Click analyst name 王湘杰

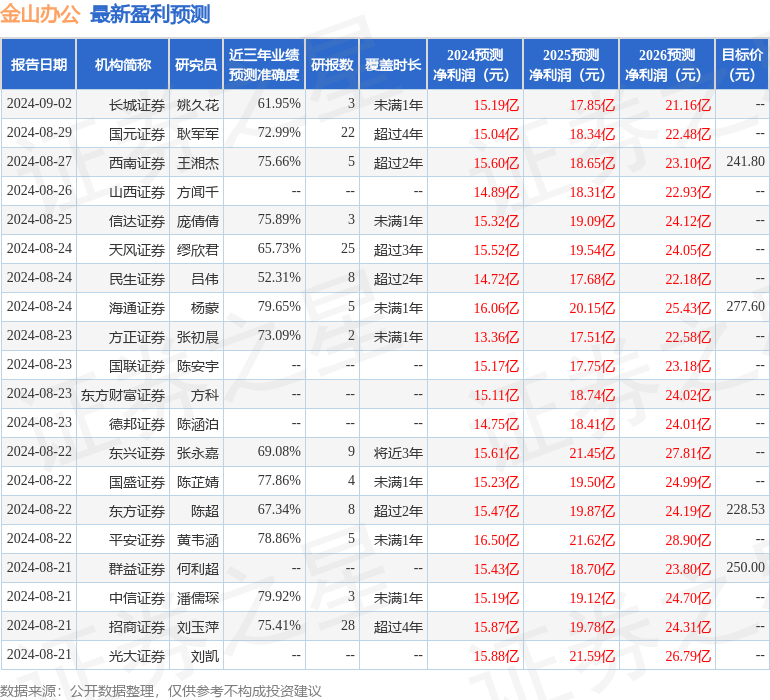click(x=198, y=163)
